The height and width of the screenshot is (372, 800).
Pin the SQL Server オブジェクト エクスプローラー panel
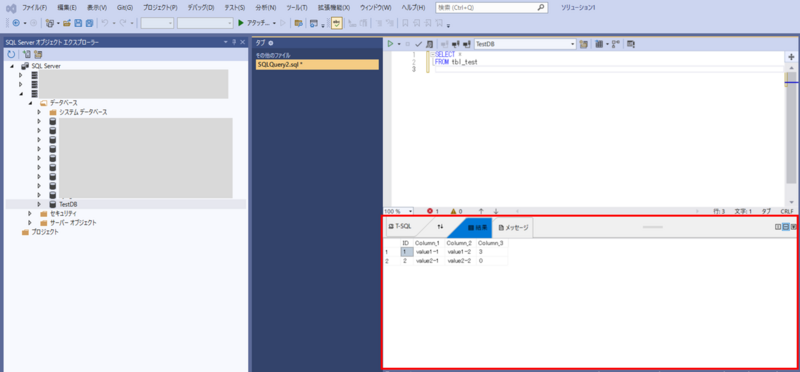[x=234, y=42]
